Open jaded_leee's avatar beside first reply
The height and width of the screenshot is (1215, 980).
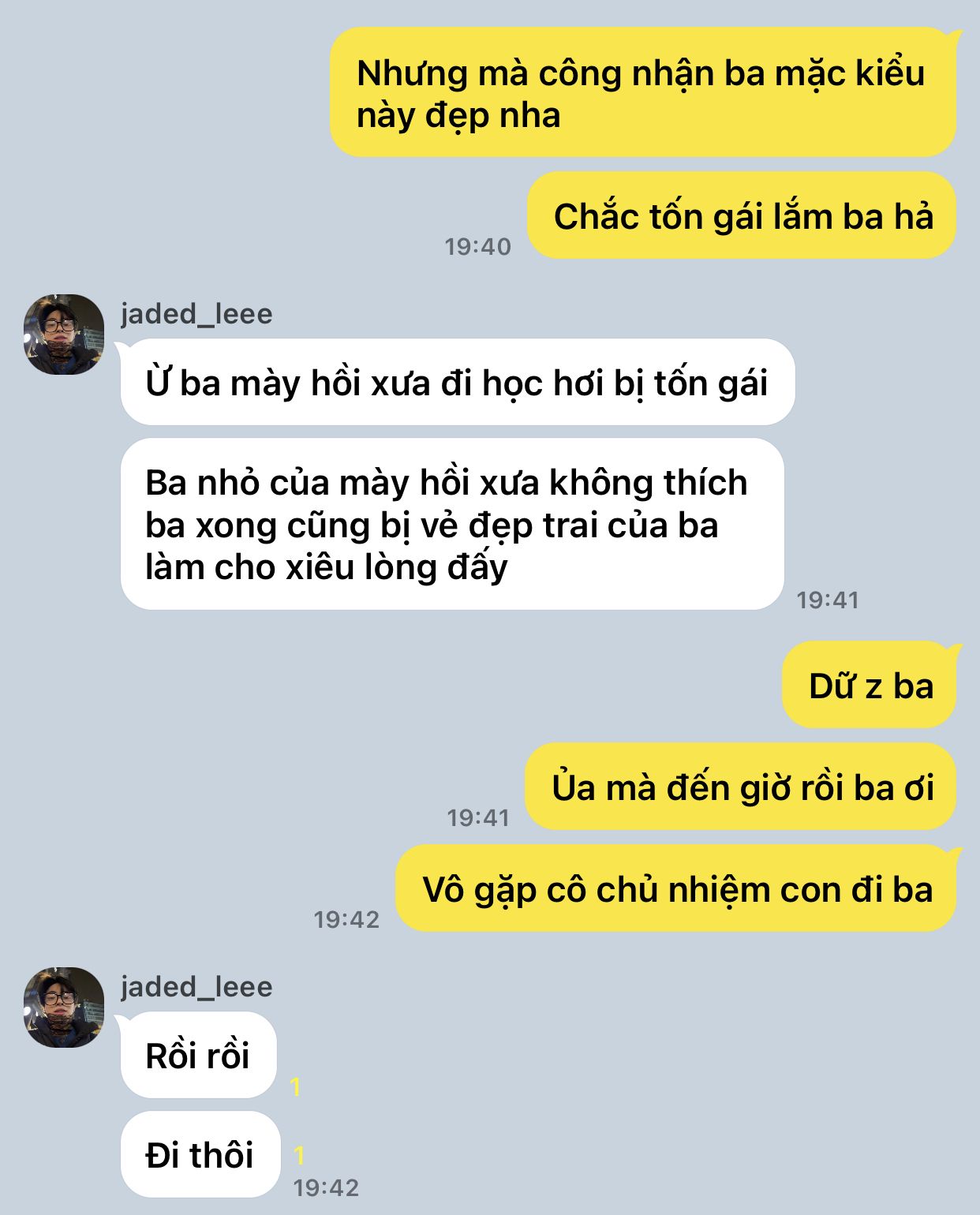coord(64,335)
